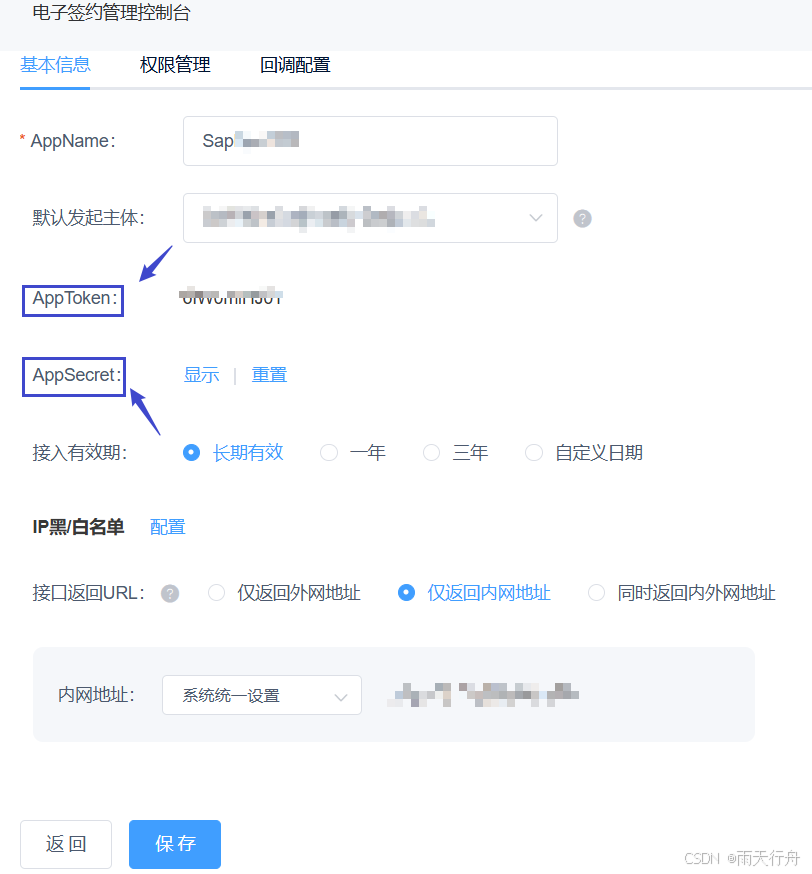Screen dimensions: 812x874
Task: Open the 默认发起主体 dropdown
Action: click(x=370, y=218)
